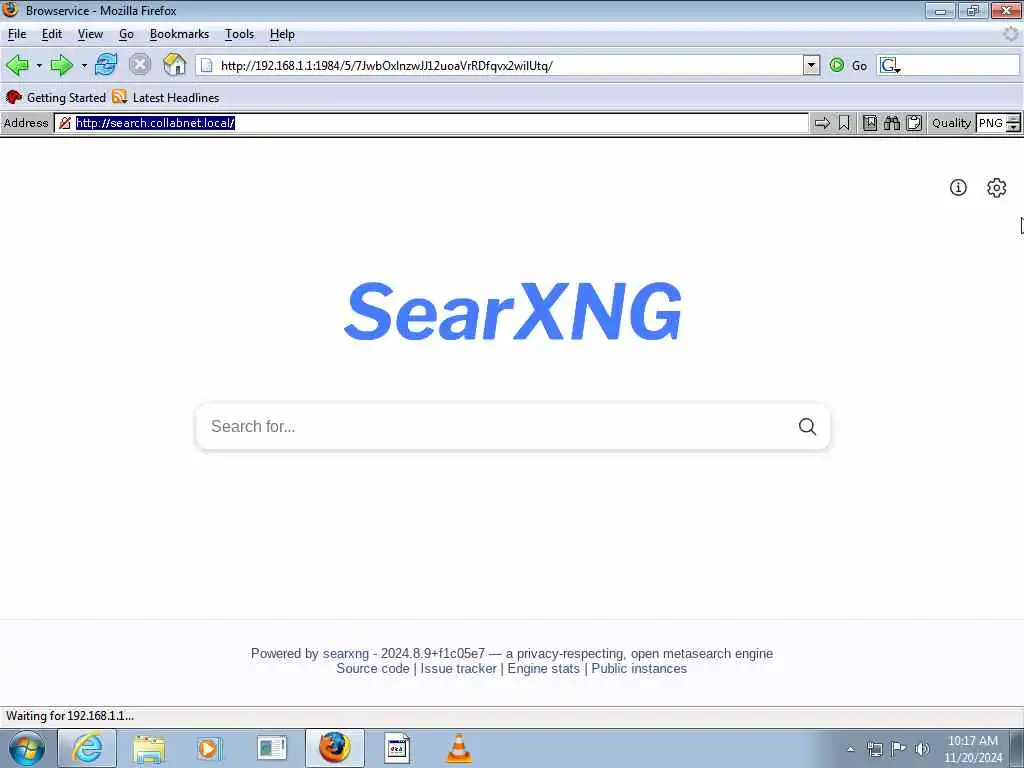Click the clipboard icon in Browservice bar

914,123
